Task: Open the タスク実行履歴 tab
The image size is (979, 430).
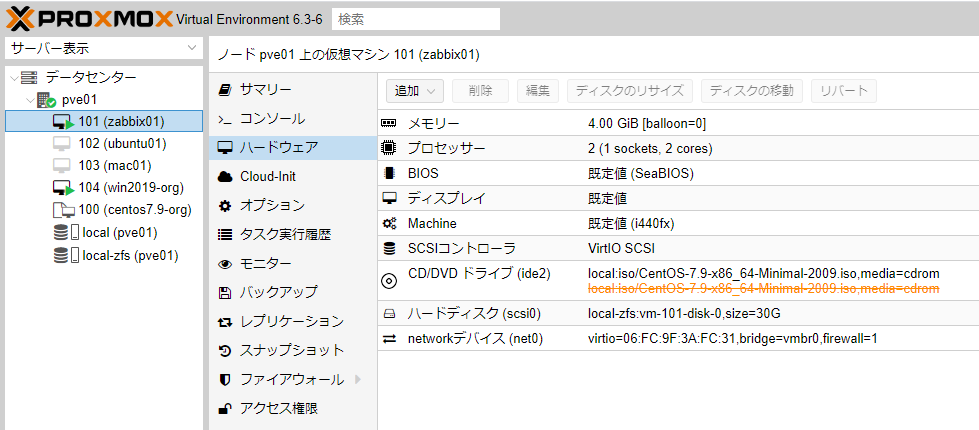Action: pos(293,235)
